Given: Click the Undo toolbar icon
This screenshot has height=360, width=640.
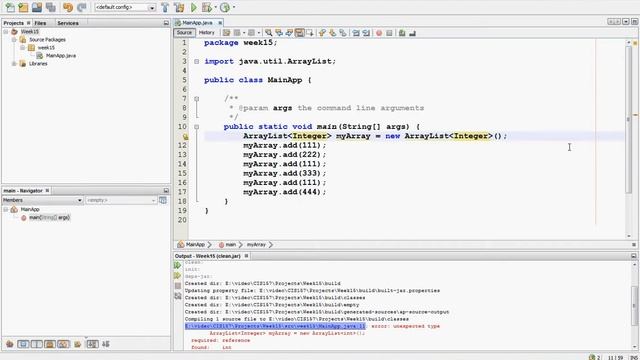Looking at the screenshot, I should pyautogui.click(x=68, y=7).
